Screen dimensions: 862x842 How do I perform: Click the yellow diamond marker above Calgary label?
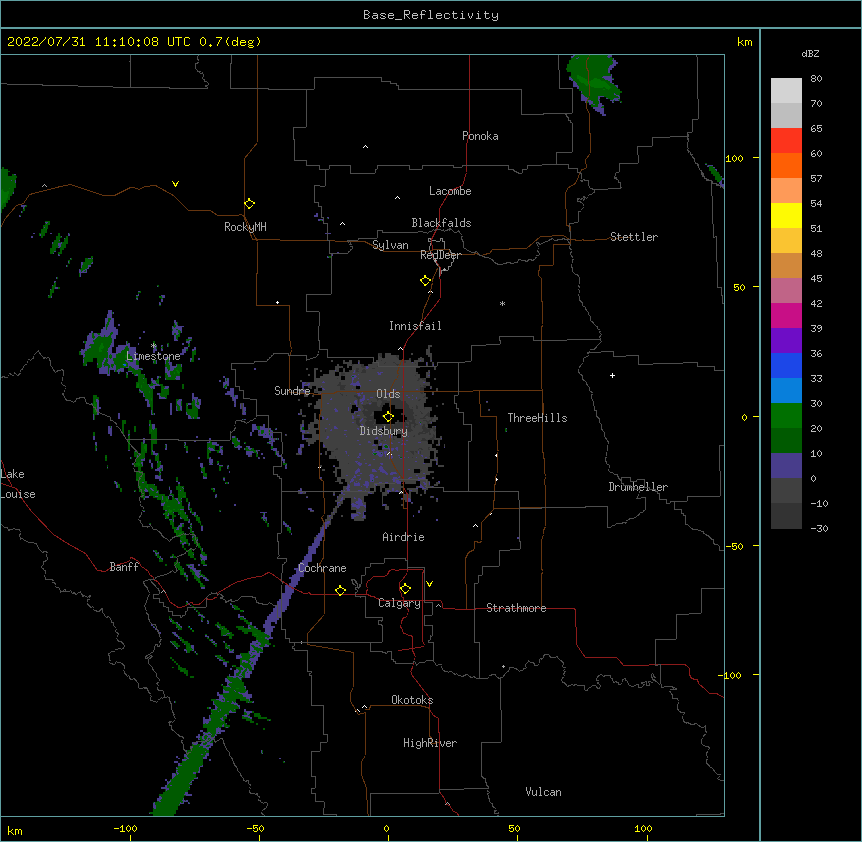pyautogui.click(x=405, y=589)
